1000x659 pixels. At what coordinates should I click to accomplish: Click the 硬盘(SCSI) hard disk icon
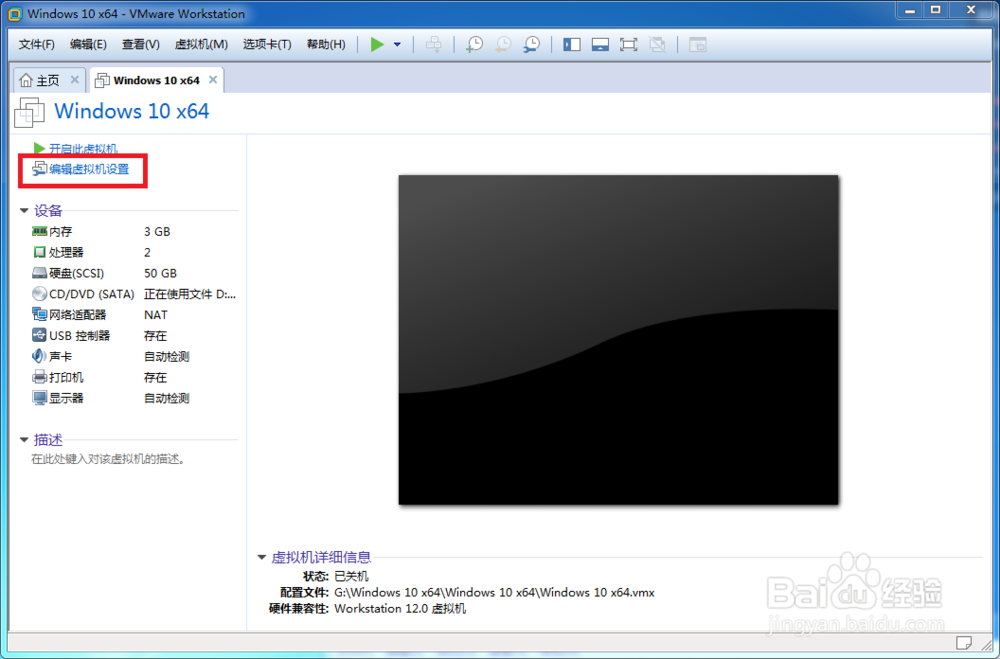click(x=40, y=273)
